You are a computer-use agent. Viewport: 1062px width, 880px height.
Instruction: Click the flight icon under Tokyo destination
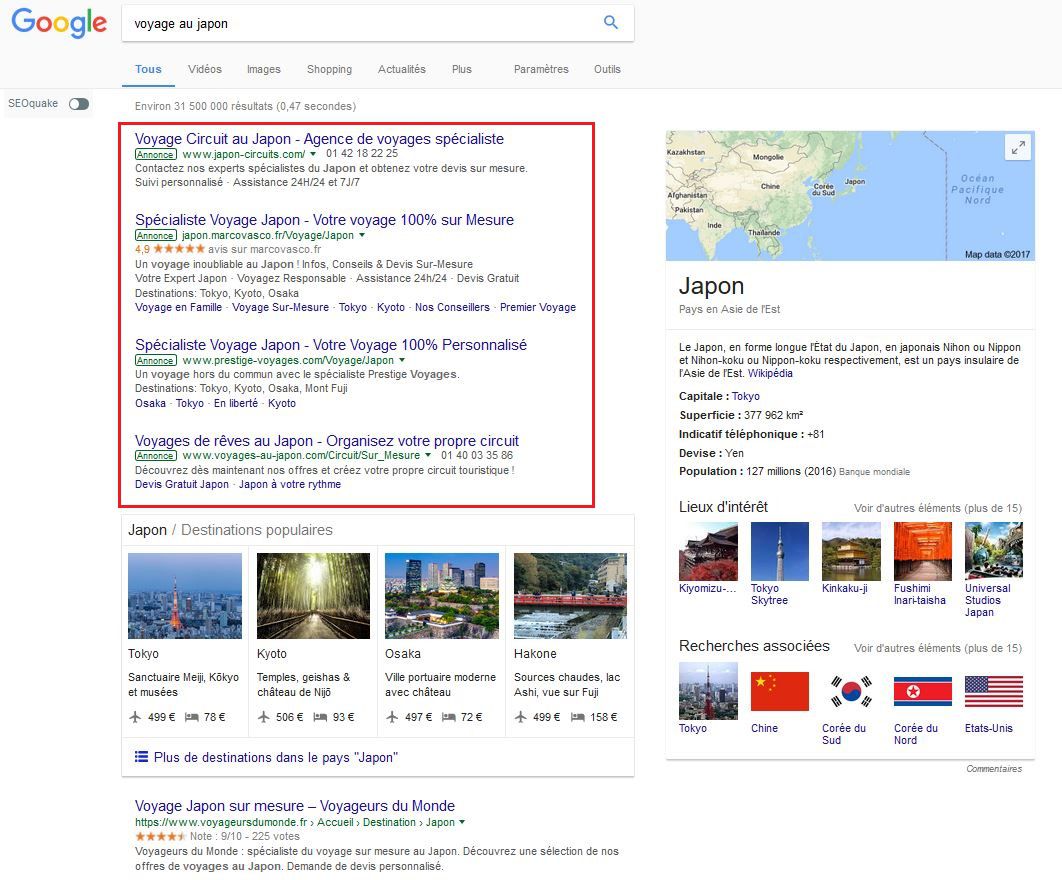[135, 717]
